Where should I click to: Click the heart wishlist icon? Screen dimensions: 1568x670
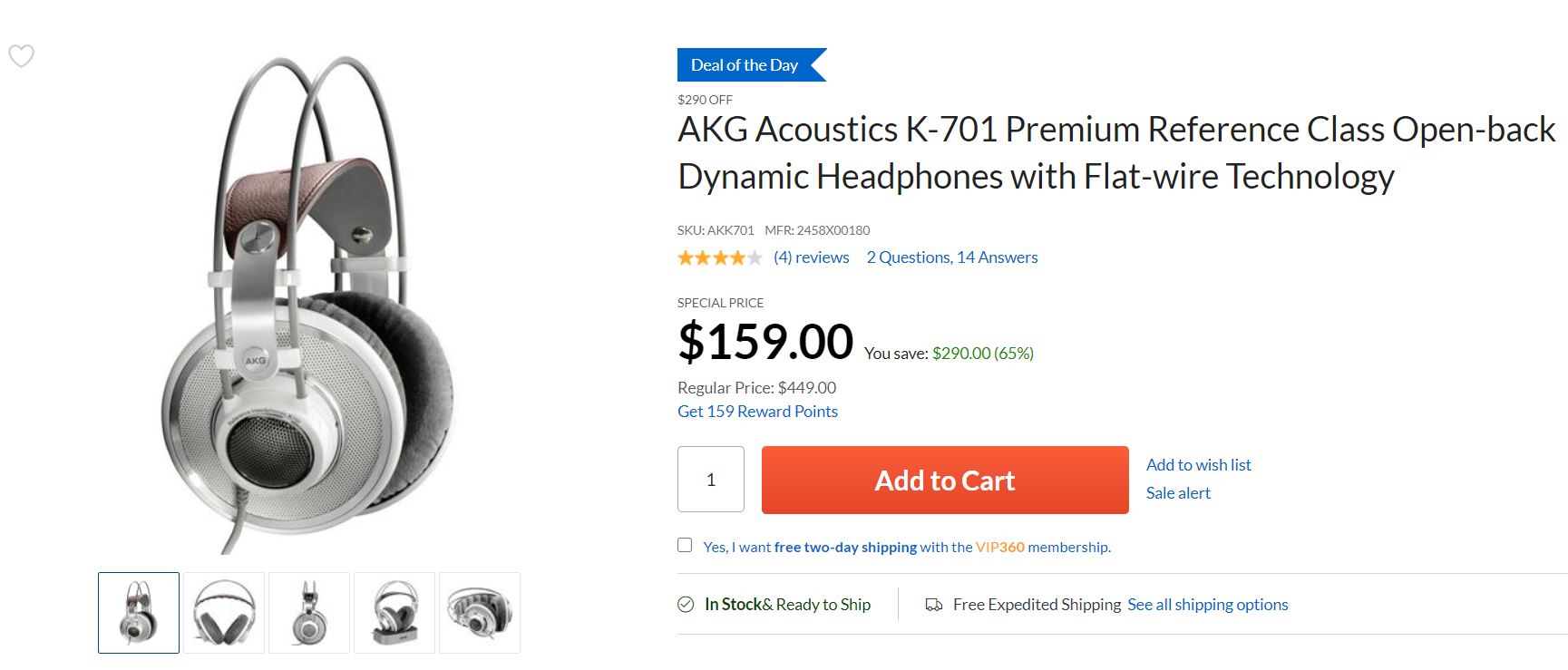pyautogui.click(x=21, y=56)
